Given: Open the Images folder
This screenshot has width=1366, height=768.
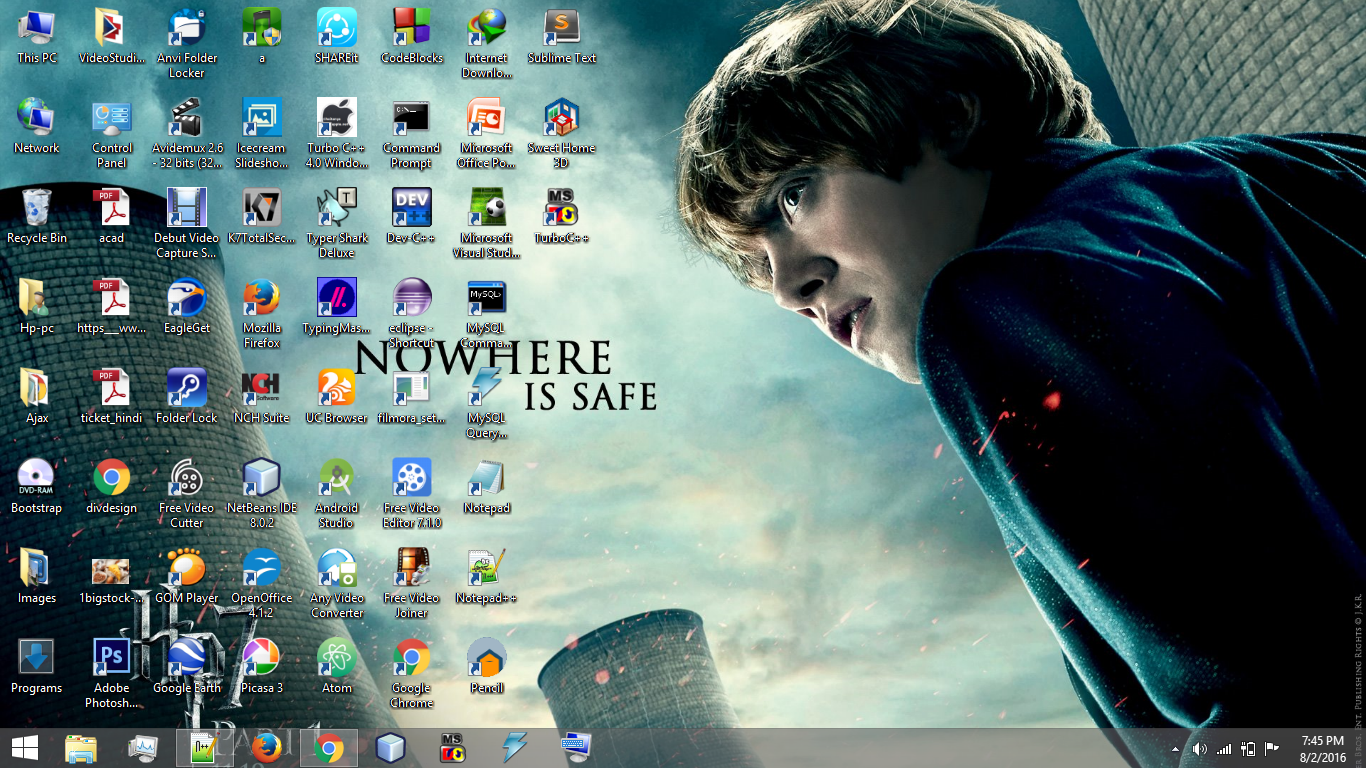Looking at the screenshot, I should pos(37,577).
